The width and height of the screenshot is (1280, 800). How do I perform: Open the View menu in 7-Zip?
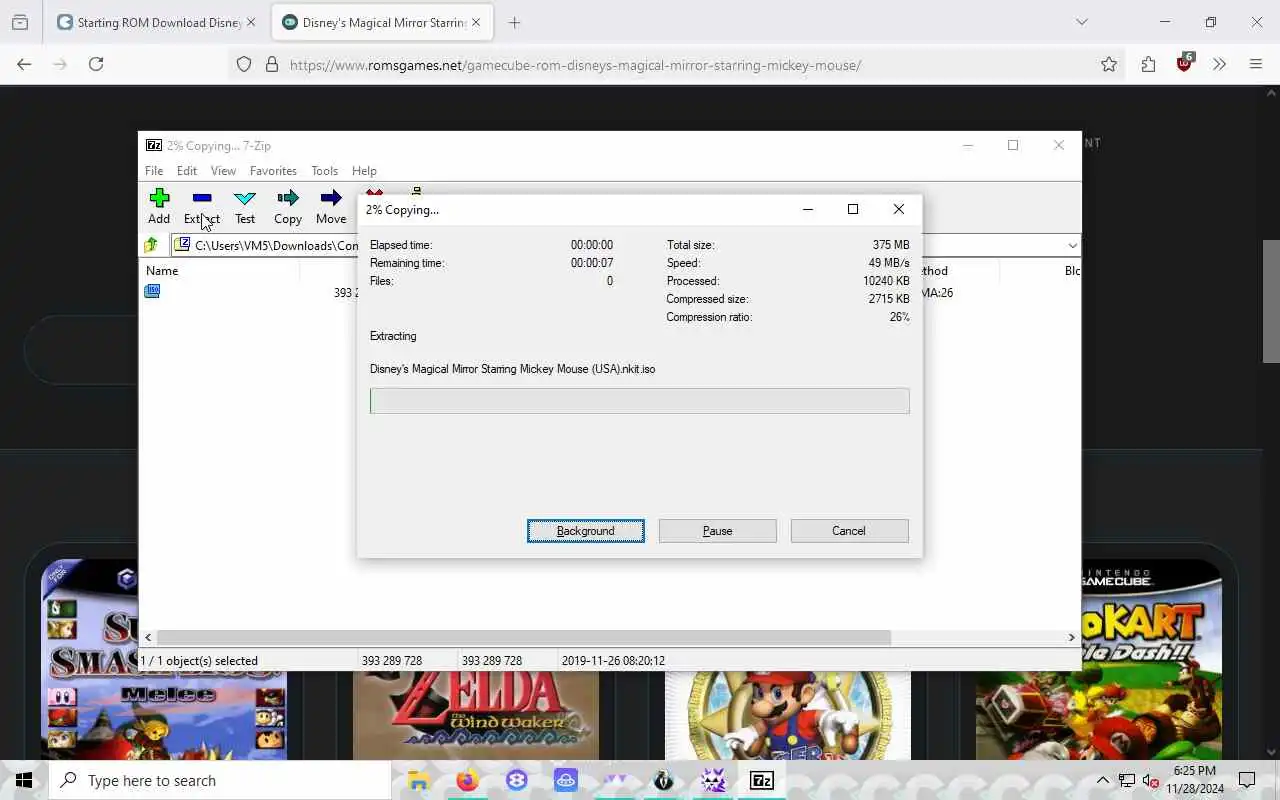pos(223,171)
